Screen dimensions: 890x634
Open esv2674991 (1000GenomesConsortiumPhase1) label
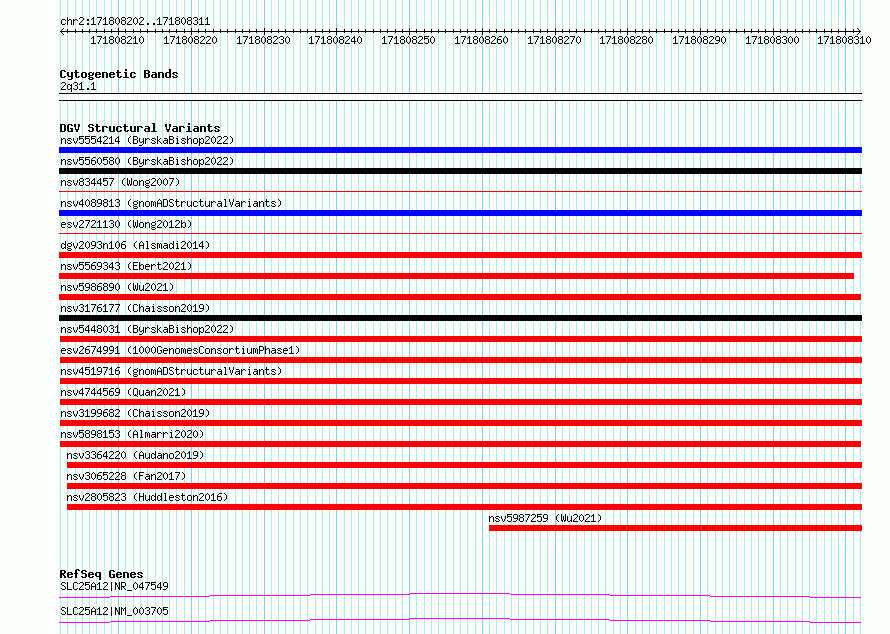pos(180,350)
